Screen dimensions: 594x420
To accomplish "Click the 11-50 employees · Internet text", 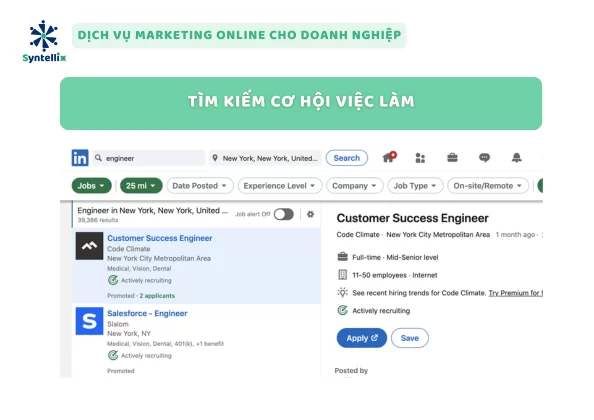I will [x=395, y=275].
